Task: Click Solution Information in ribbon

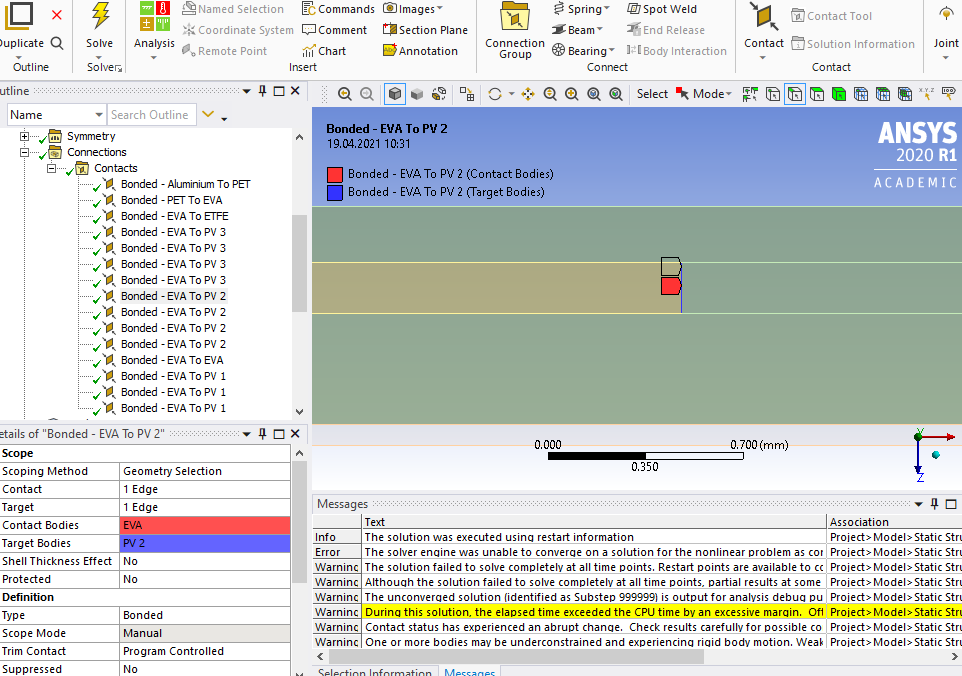Action: coord(853,44)
